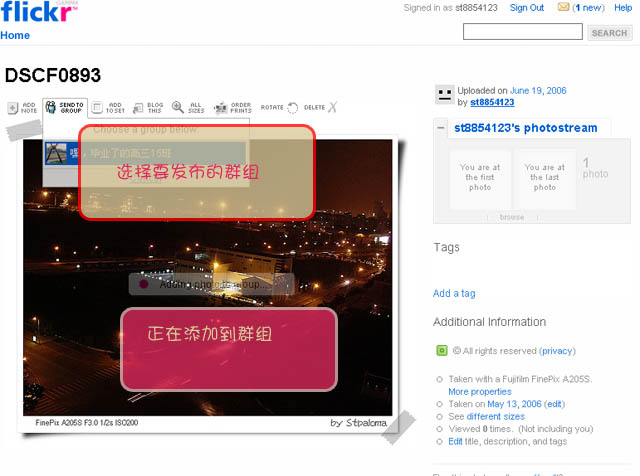This screenshot has width=640, height=476.
Task: Click the green privacy status icon
Action: tap(442, 351)
